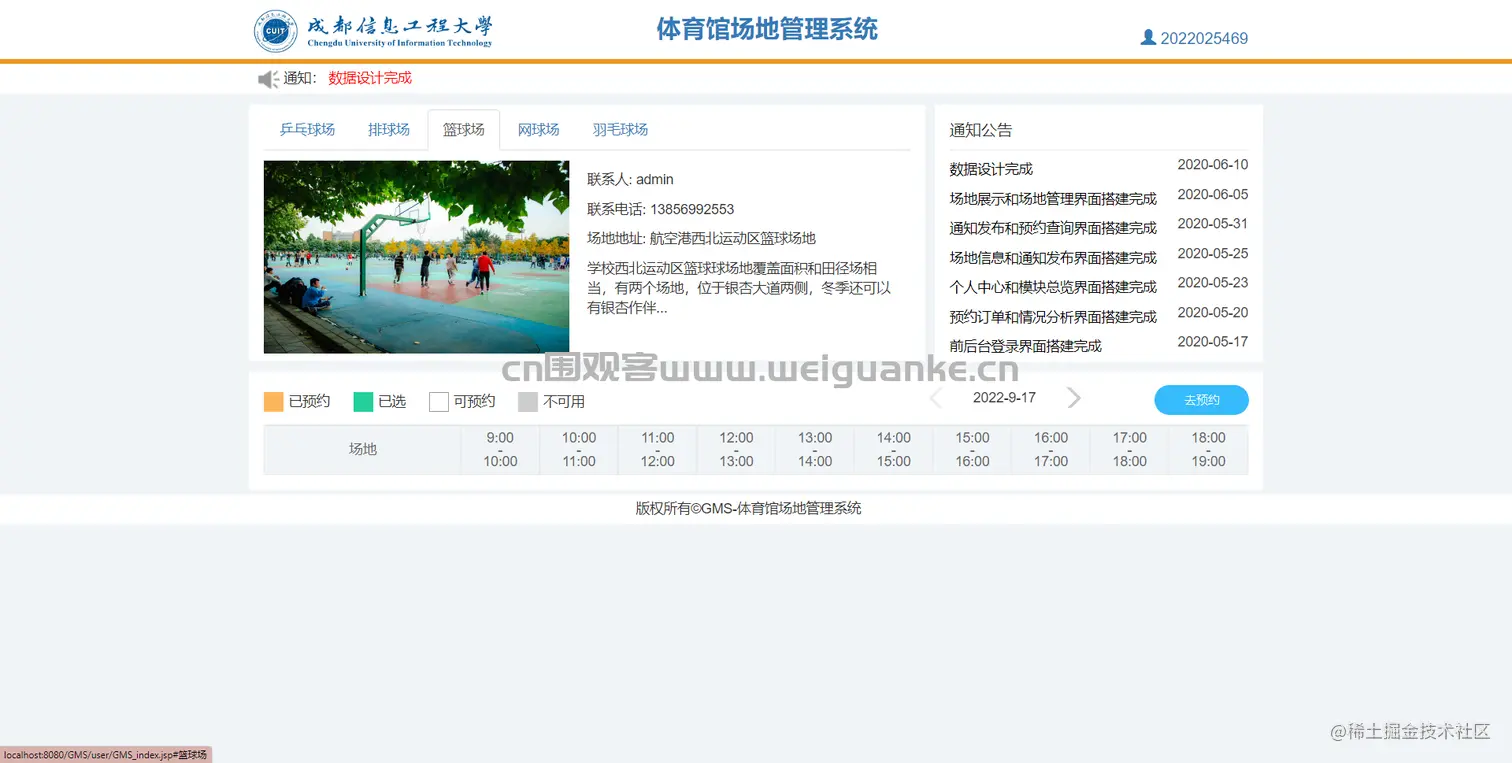Image resolution: width=1512 pixels, height=763 pixels.
Task: Open announcement 通知发布和预约查询界面搭建完成
Action: pyautogui.click(x=1053, y=228)
